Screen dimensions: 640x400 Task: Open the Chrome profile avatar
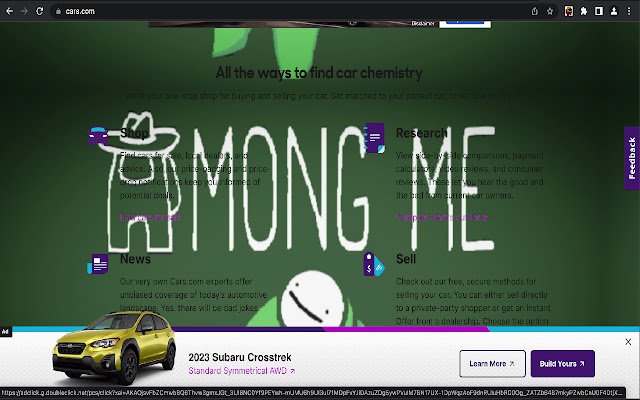coord(614,11)
